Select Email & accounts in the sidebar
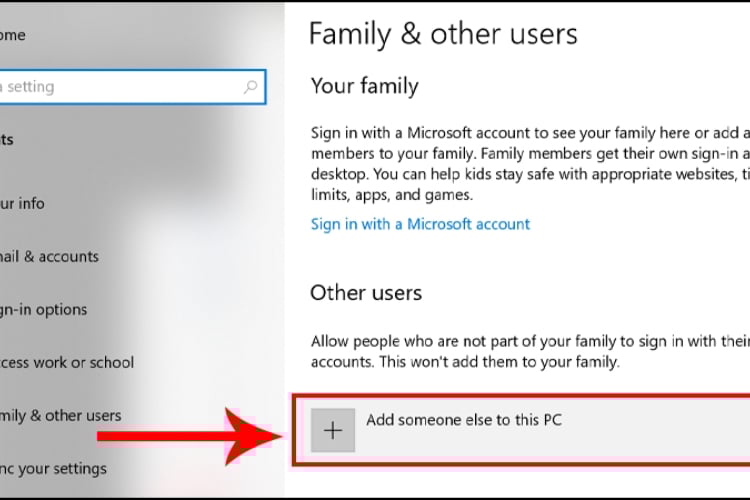750x500 pixels. [x=50, y=256]
